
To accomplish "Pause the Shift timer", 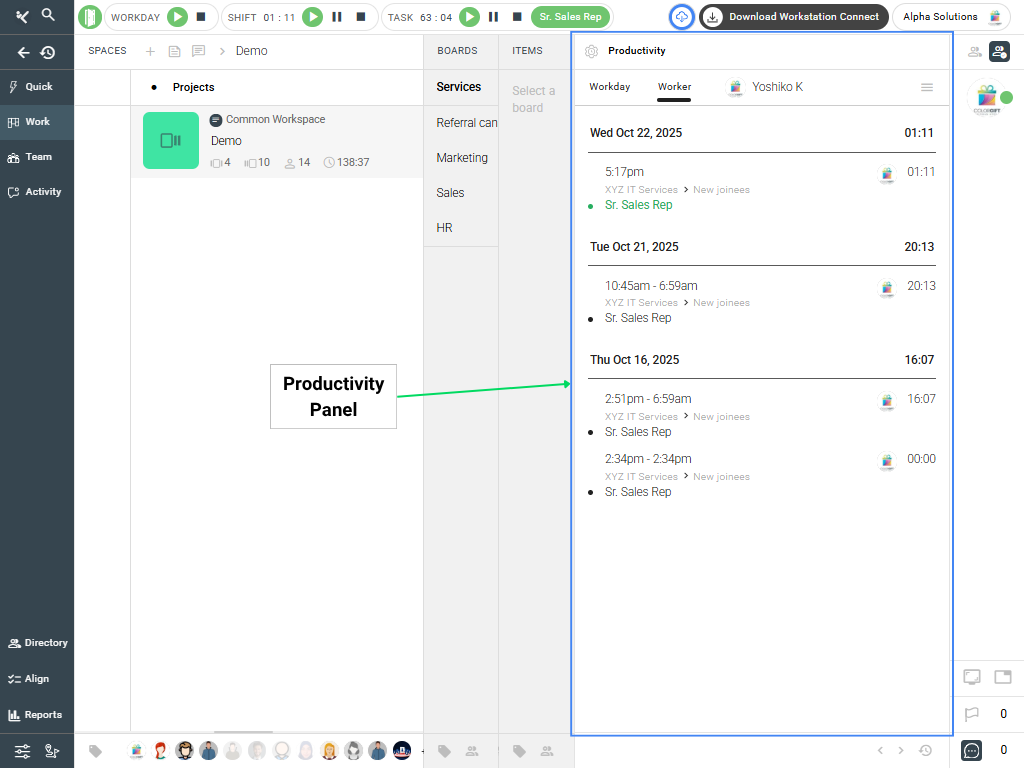I will [x=337, y=17].
